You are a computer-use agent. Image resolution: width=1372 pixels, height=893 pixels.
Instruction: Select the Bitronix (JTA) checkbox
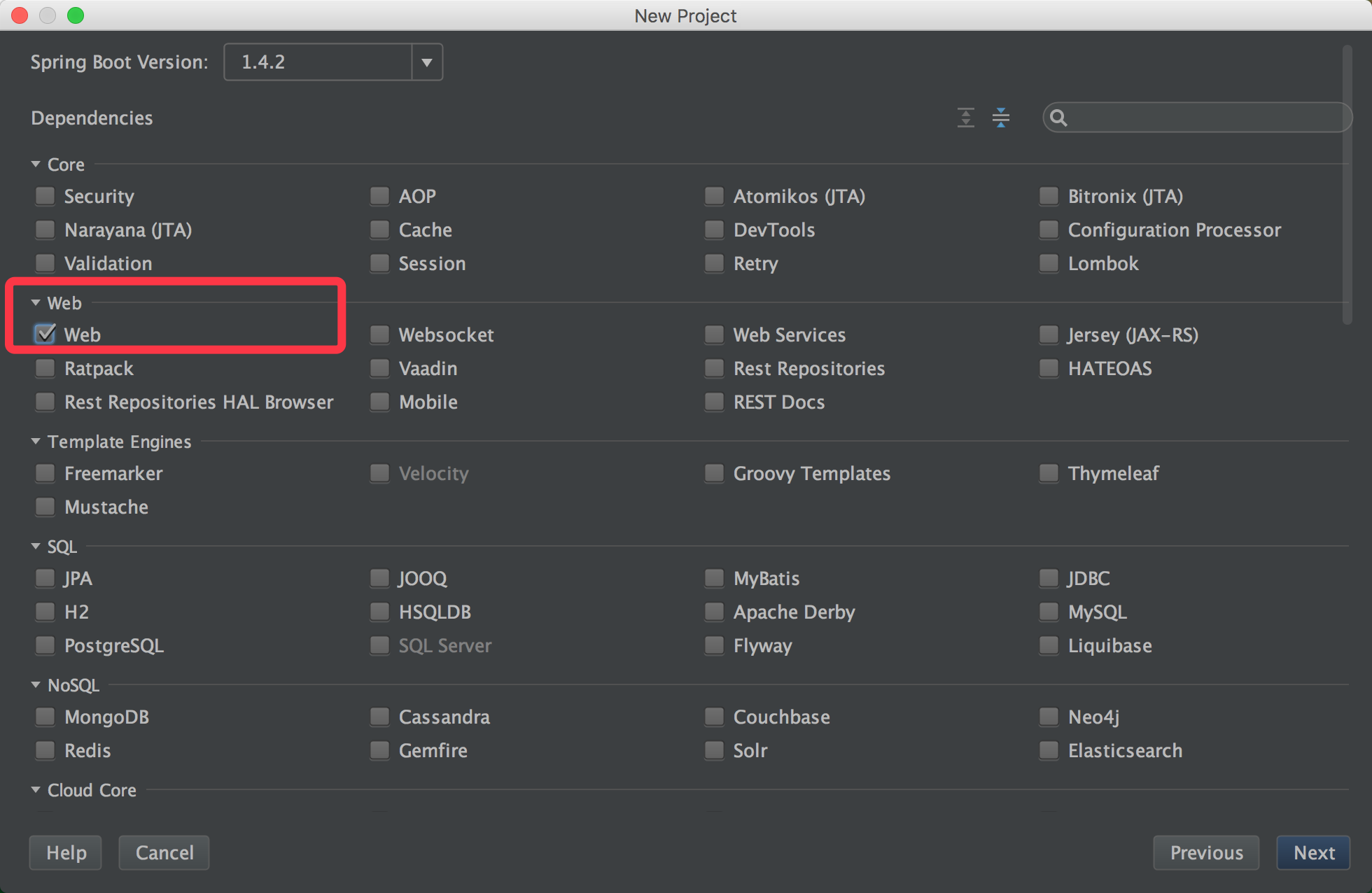1049,196
